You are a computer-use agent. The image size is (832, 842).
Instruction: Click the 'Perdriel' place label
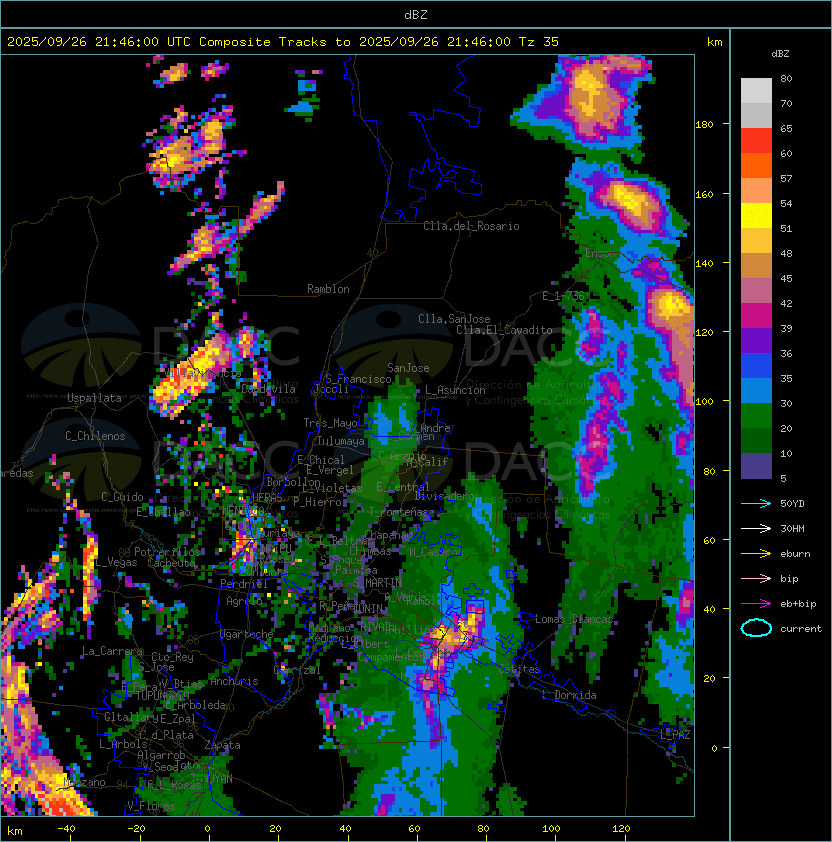[244, 584]
